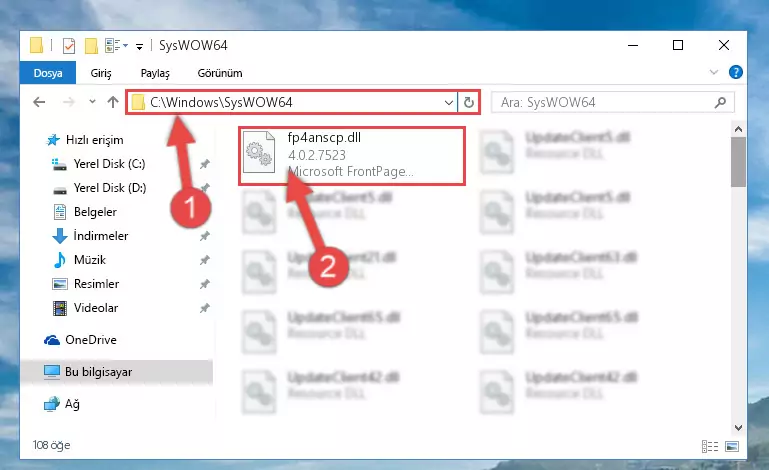Click the scroll up arrow of file list

pyautogui.click(x=738, y=130)
